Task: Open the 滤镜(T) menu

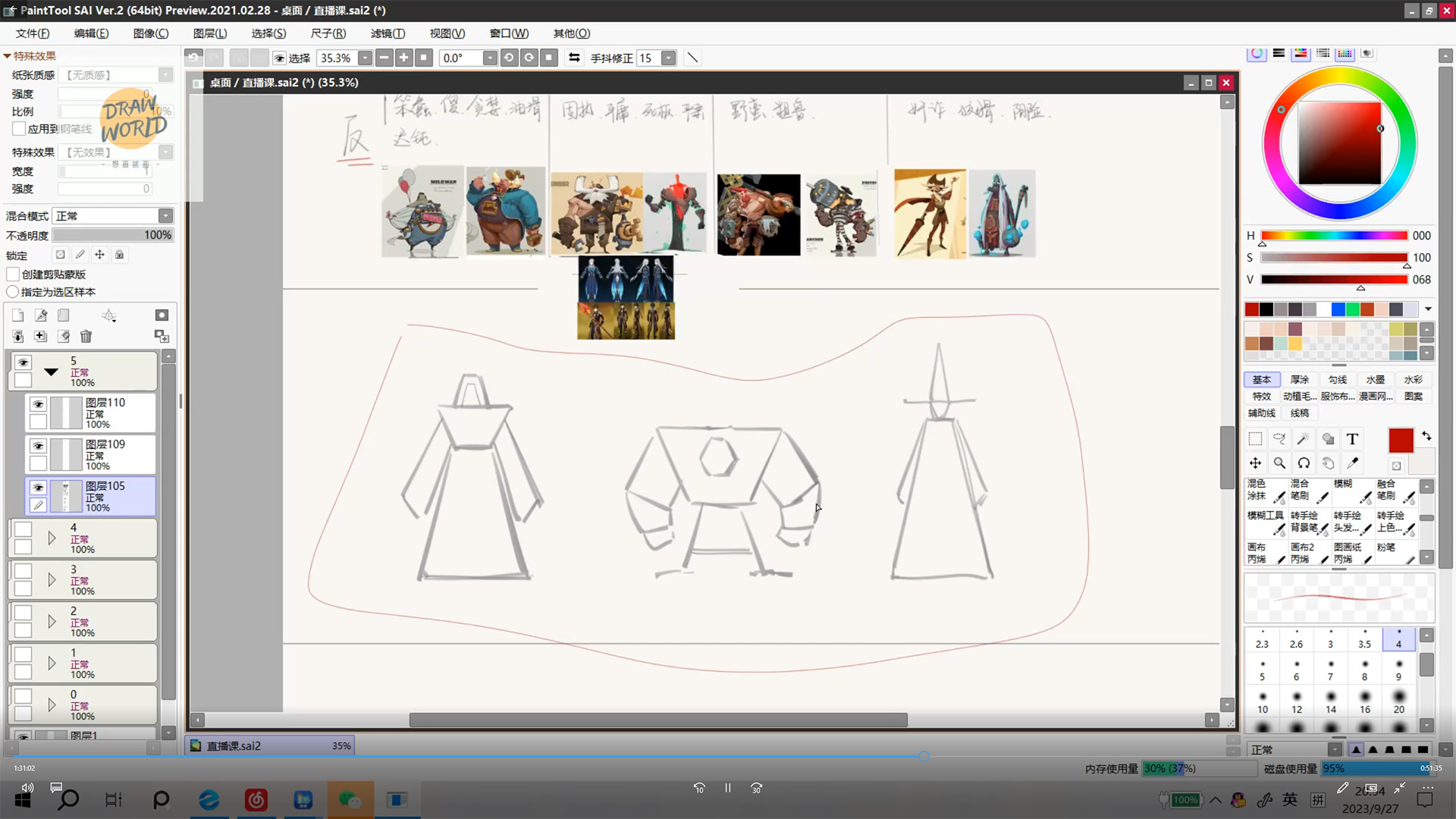Action: click(388, 33)
